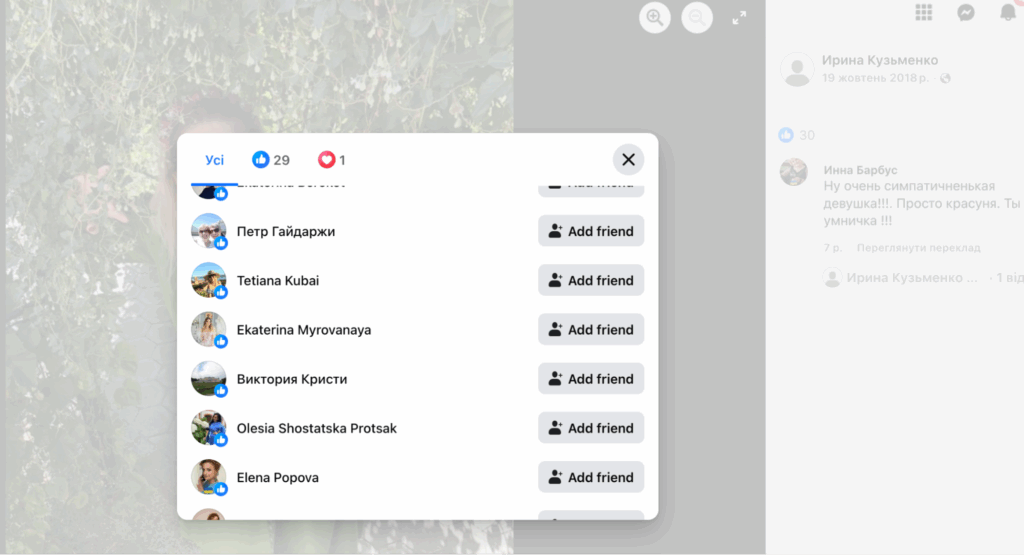Click the like count icon showing 30
The width and height of the screenshot is (1024, 555).
pos(786,135)
